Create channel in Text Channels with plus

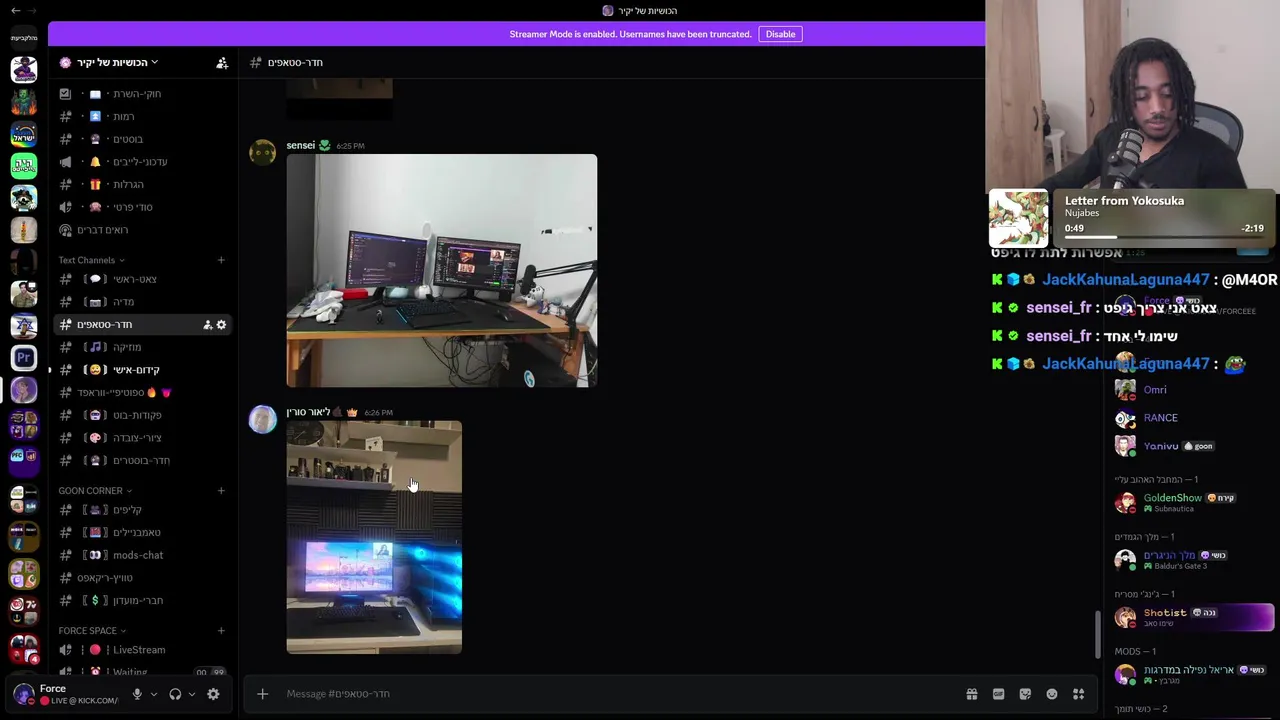tap(221, 260)
